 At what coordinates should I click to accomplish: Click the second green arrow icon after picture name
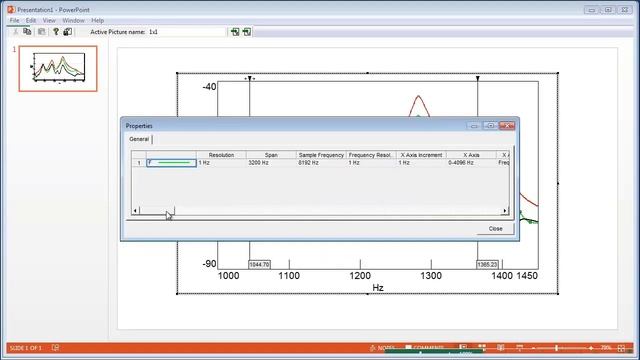click(247, 32)
